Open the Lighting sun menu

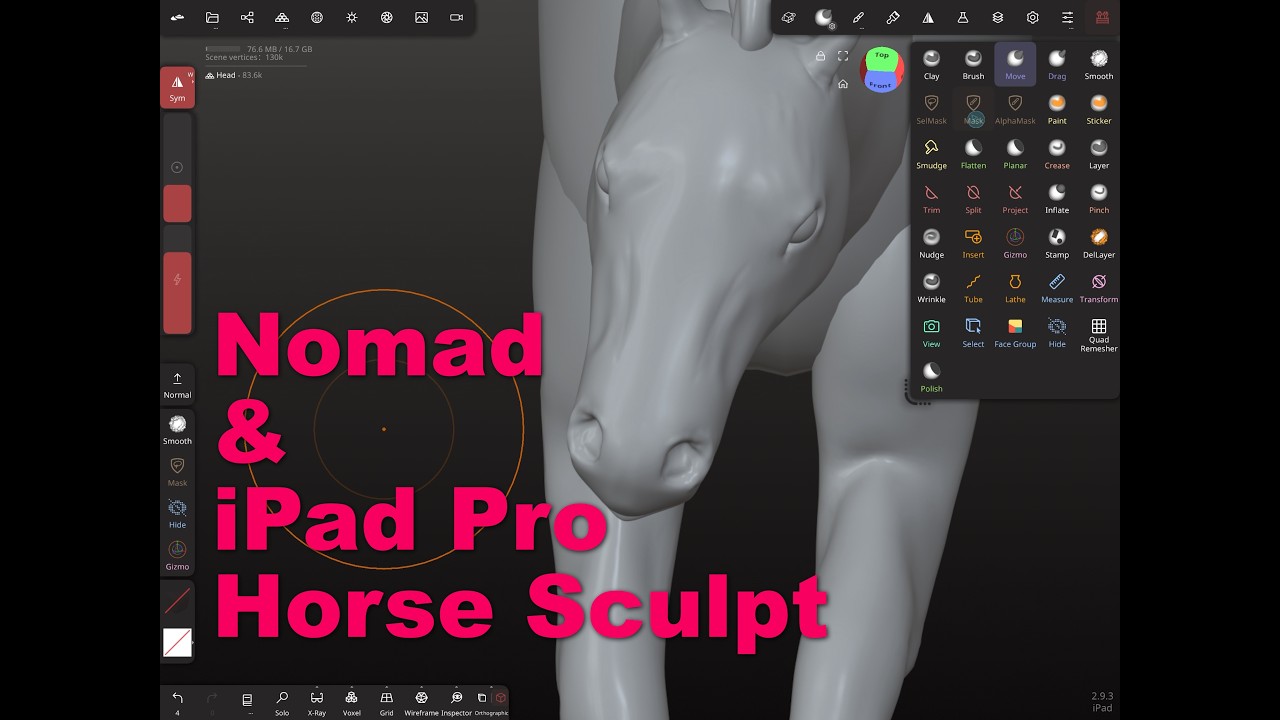pyautogui.click(x=352, y=18)
